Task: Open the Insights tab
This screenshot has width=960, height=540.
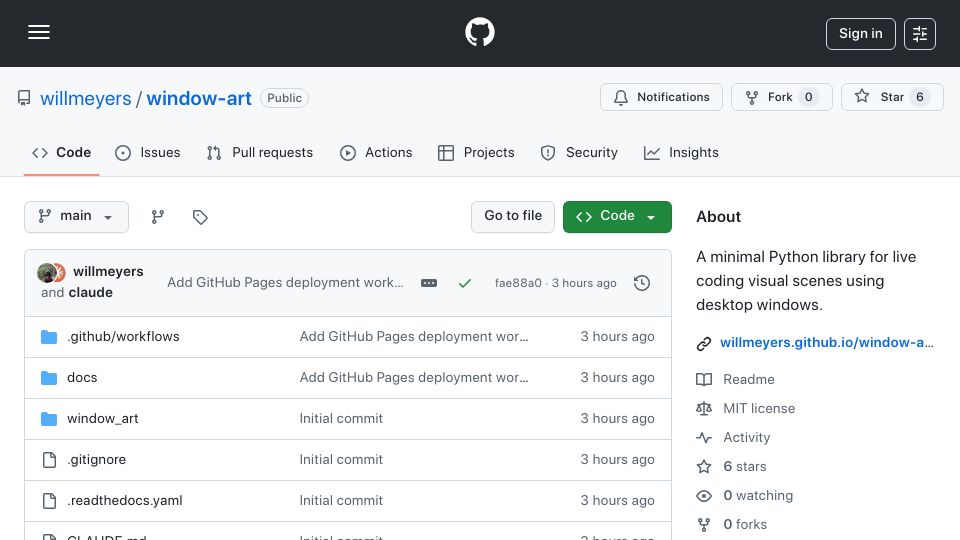Action: point(681,152)
